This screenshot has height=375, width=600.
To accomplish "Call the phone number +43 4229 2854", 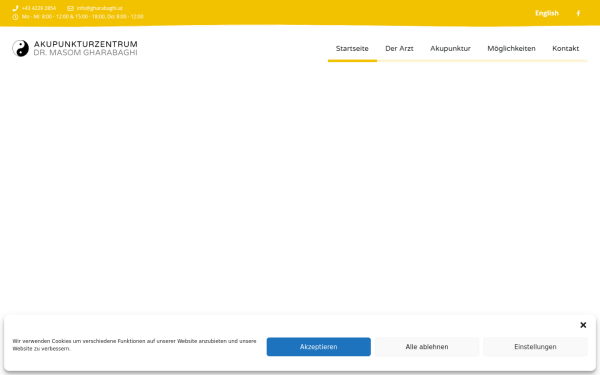I will point(39,8).
